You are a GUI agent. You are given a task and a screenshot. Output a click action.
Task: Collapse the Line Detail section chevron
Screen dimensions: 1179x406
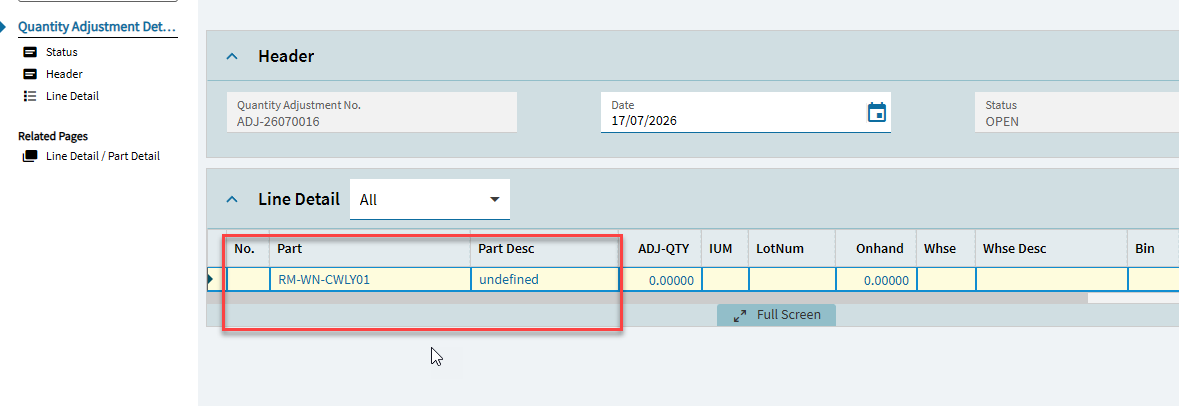233,200
